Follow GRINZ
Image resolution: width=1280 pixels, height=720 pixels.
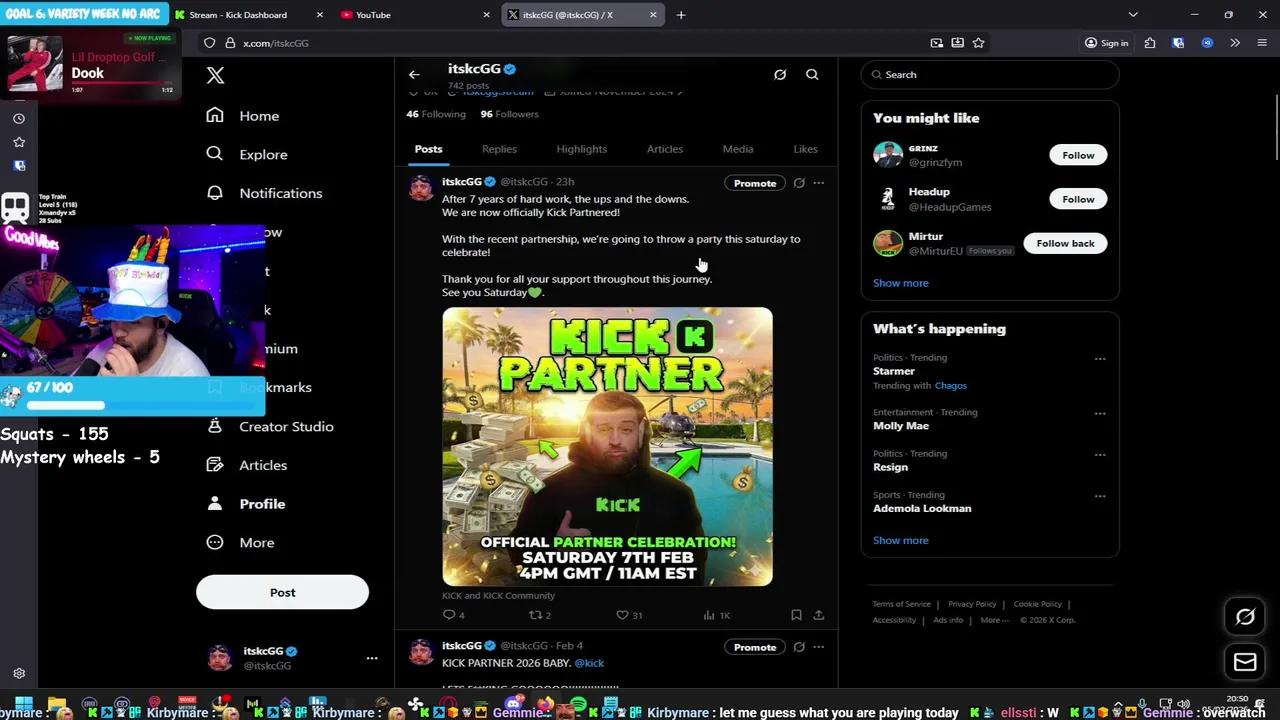click(x=1078, y=155)
